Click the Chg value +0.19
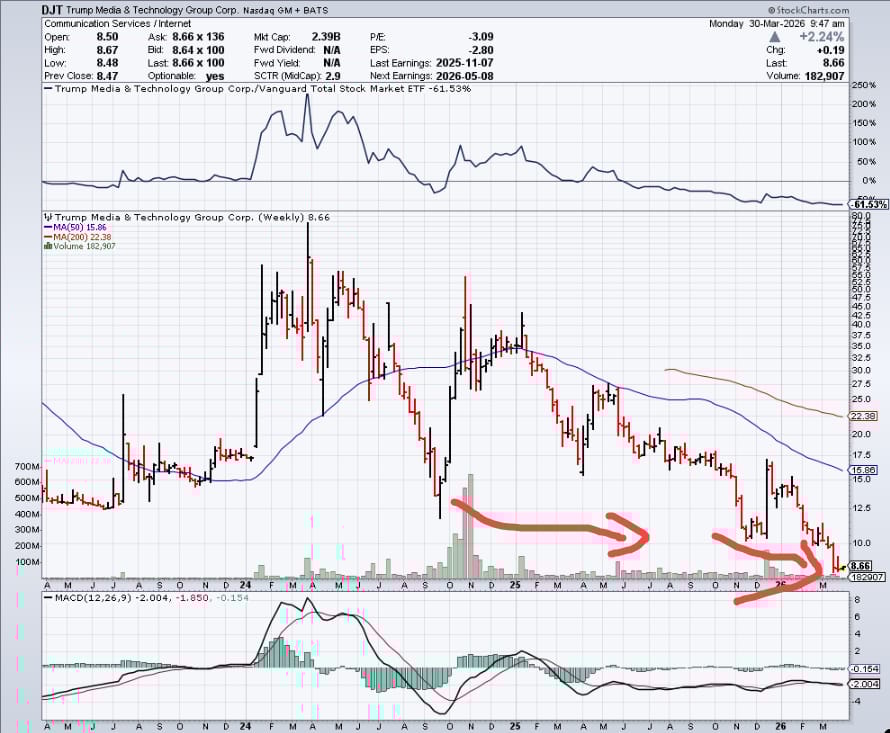890x733 pixels. [x=830, y=50]
